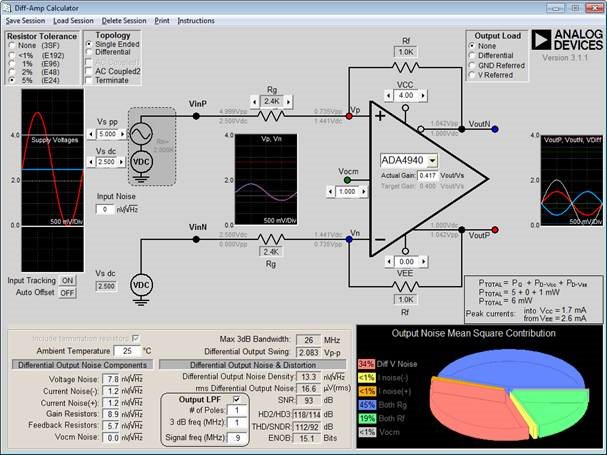Decrease Vocm with left arrow

(x=330, y=192)
